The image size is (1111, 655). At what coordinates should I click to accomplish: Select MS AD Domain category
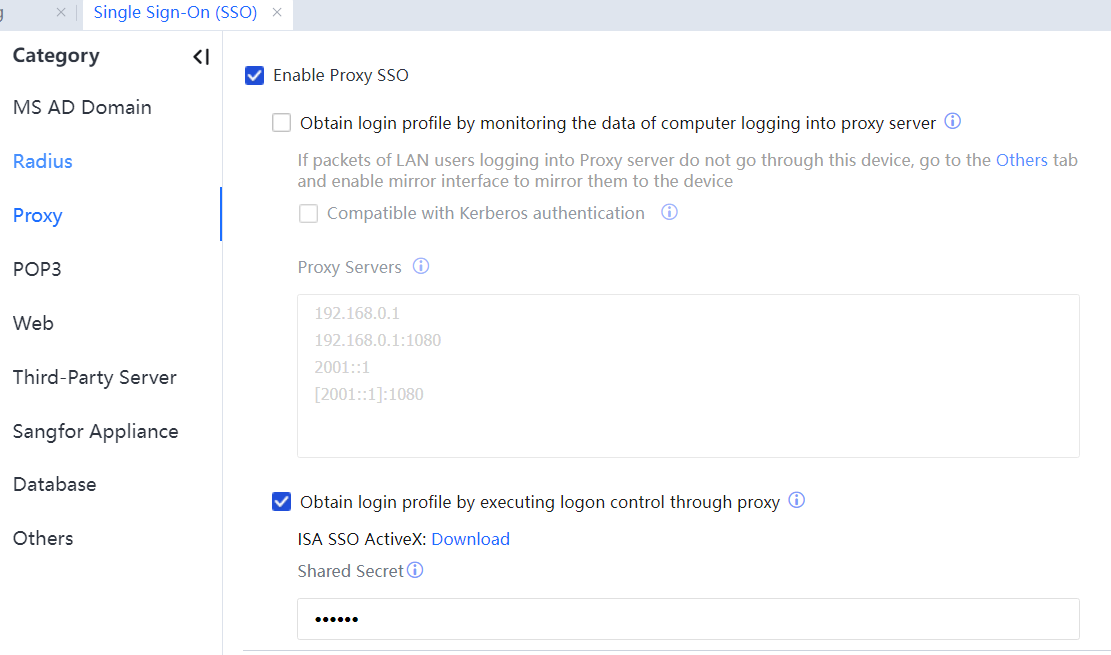[x=82, y=107]
